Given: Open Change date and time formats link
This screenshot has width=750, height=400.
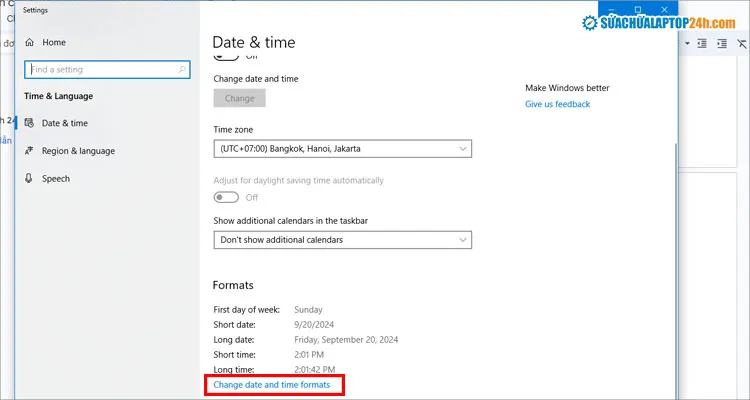Looking at the screenshot, I should pyautogui.click(x=272, y=385).
